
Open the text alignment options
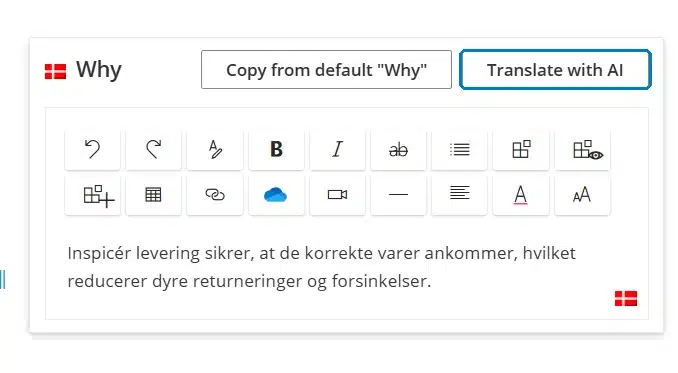(459, 195)
